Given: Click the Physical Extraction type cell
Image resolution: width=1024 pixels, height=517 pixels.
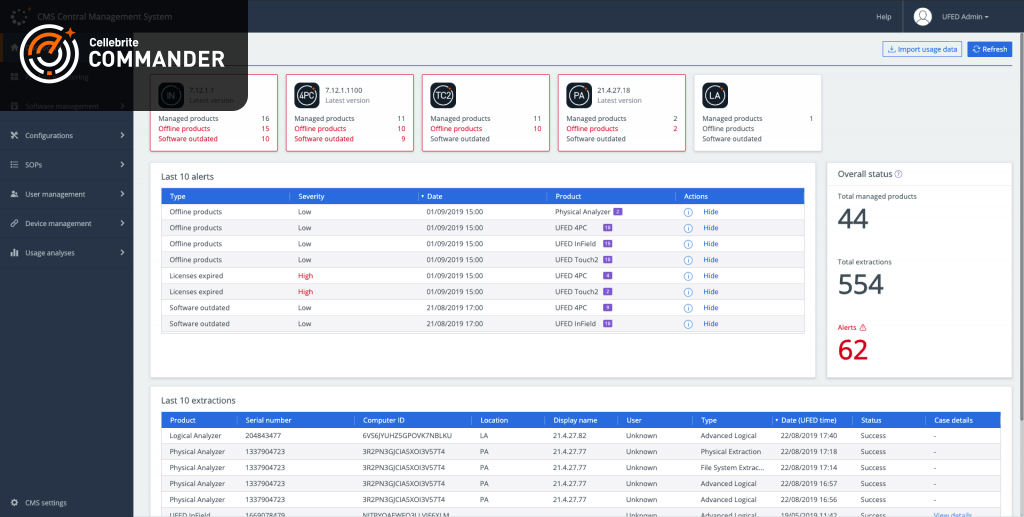Looking at the screenshot, I should coord(731,452).
